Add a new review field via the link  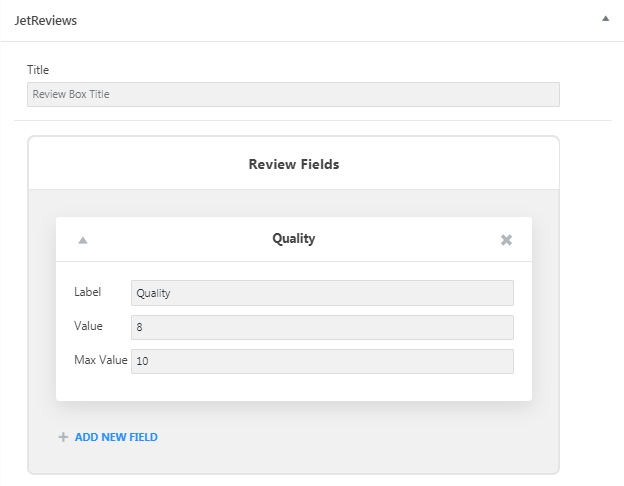click(116, 437)
